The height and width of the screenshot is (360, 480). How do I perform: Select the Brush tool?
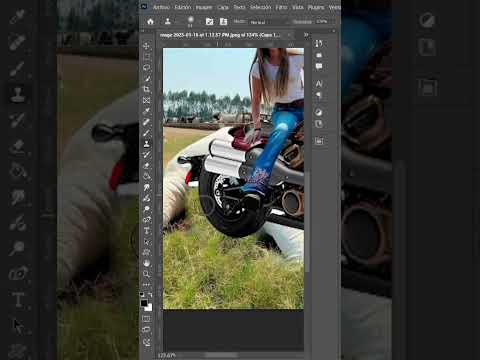[146, 133]
